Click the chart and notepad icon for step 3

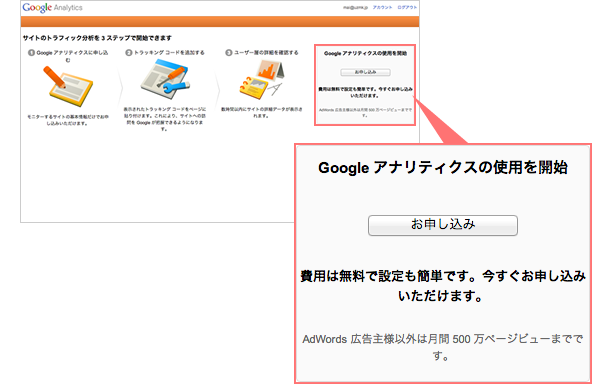pos(262,80)
